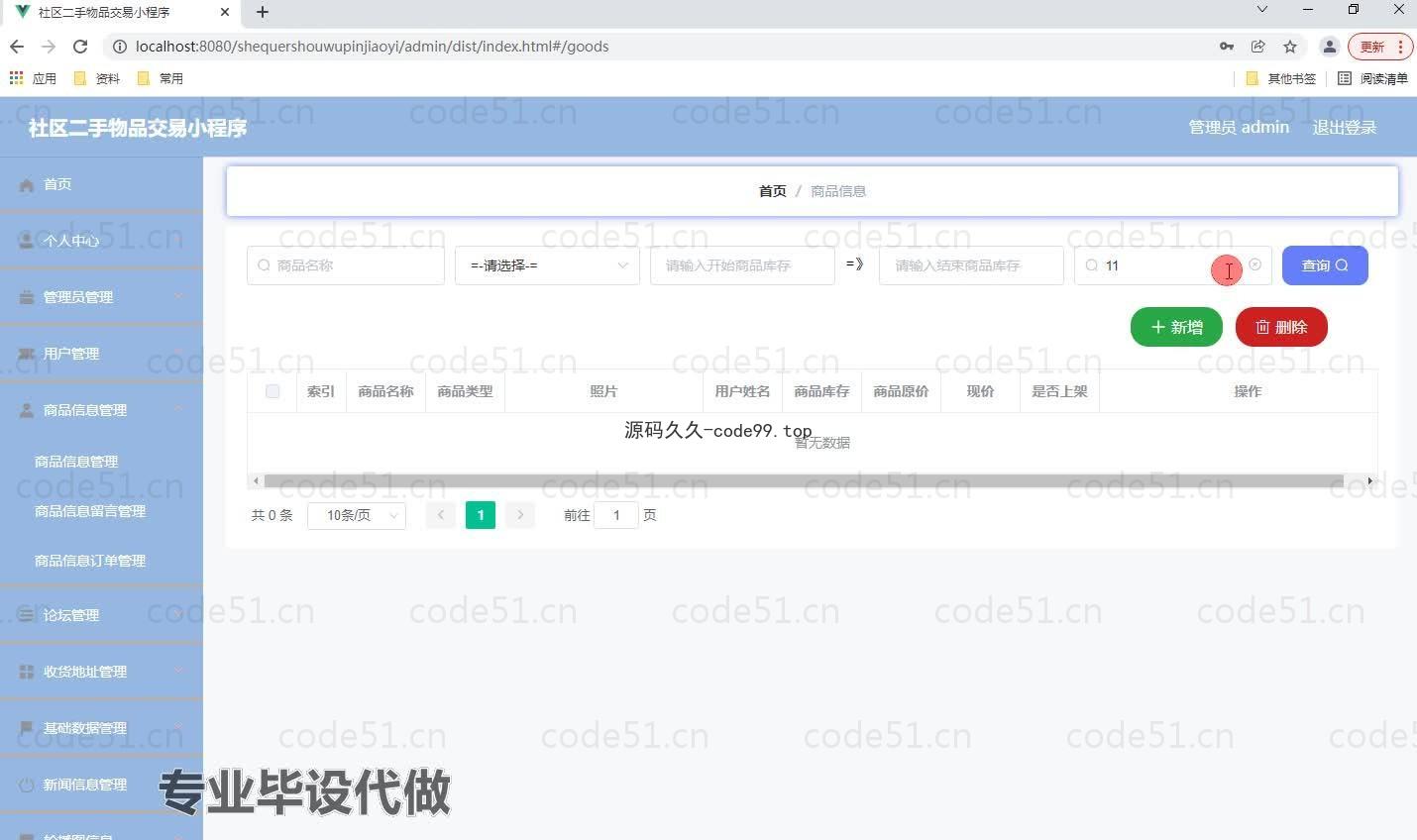Click the browser forward arrow
1417x840 pixels.
pyautogui.click(x=49, y=47)
